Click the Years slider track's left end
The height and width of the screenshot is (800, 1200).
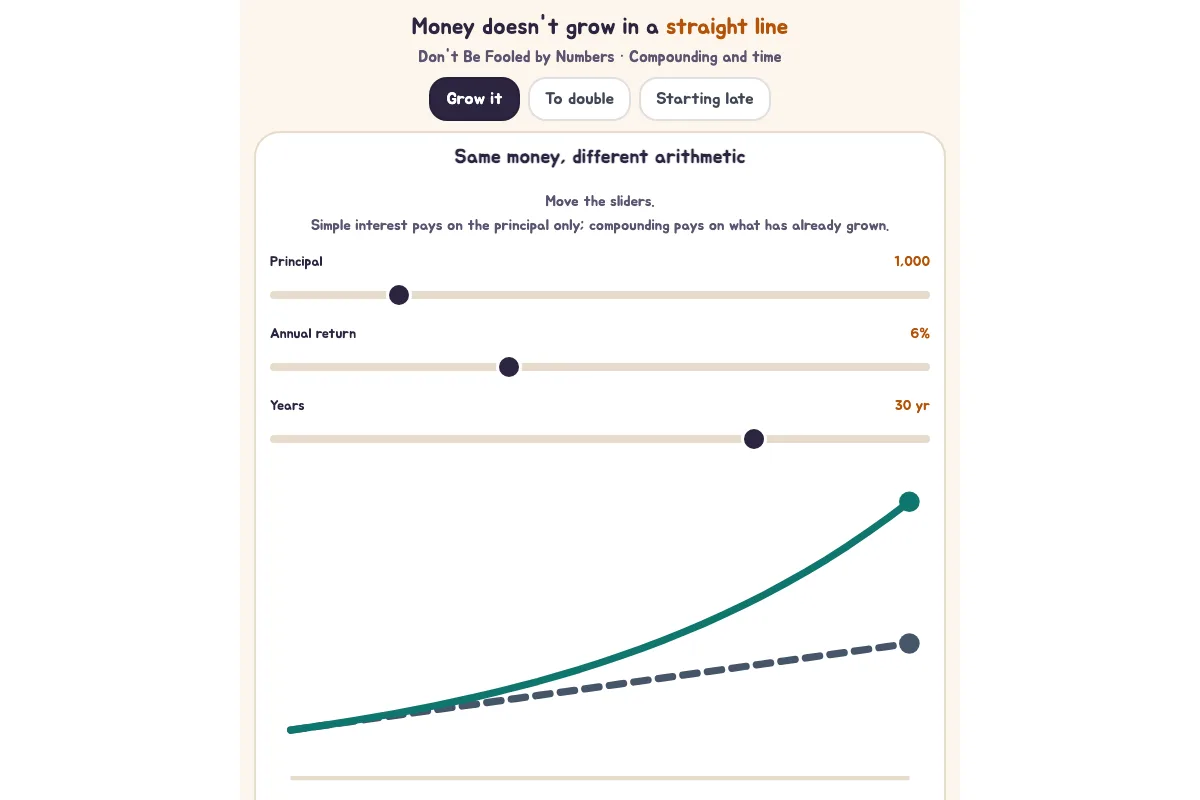pyautogui.click(x=274, y=439)
